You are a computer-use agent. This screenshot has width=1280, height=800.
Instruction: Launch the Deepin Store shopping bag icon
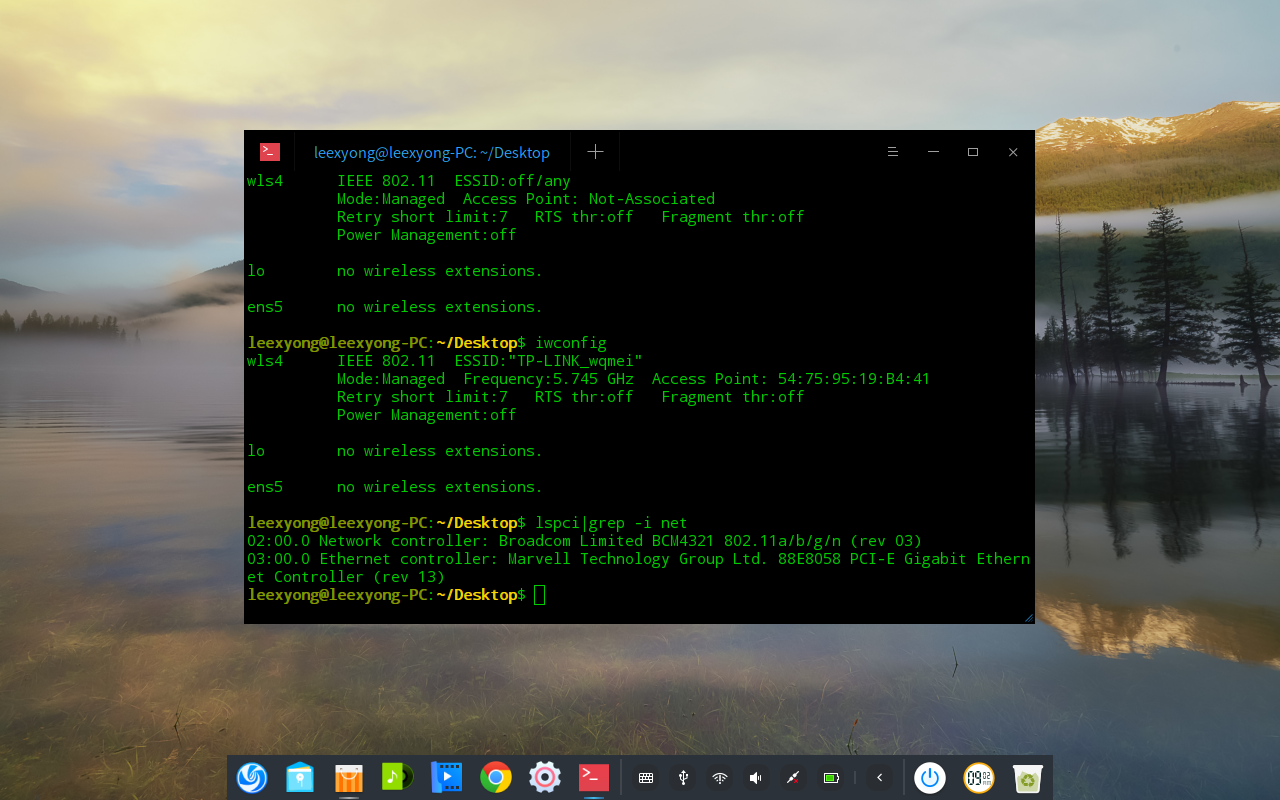(349, 777)
